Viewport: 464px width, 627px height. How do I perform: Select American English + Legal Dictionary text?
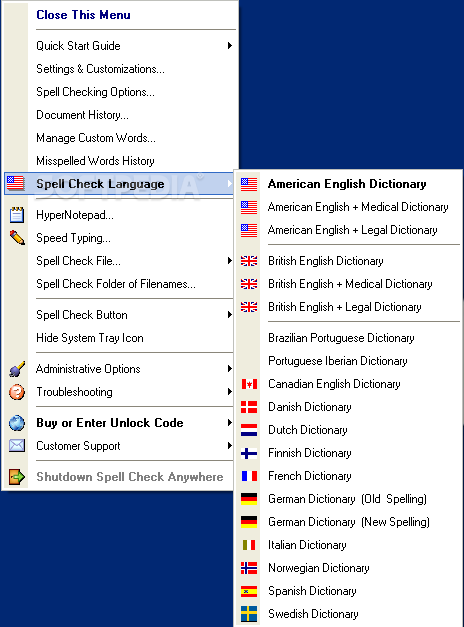point(352,230)
